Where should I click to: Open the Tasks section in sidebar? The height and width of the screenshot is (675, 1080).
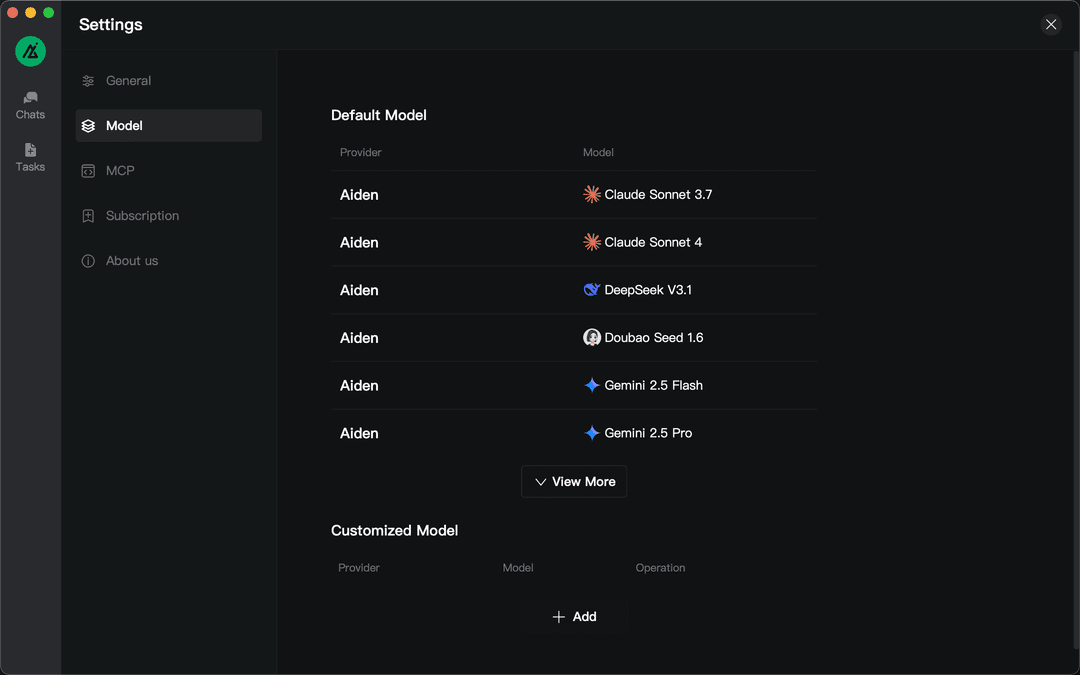pyautogui.click(x=30, y=157)
